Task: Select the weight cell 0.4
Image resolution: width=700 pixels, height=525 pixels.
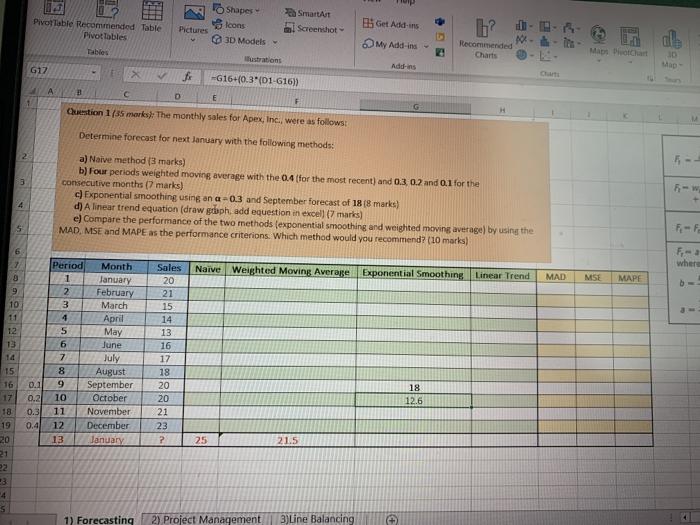Action: pyautogui.click(x=31, y=425)
